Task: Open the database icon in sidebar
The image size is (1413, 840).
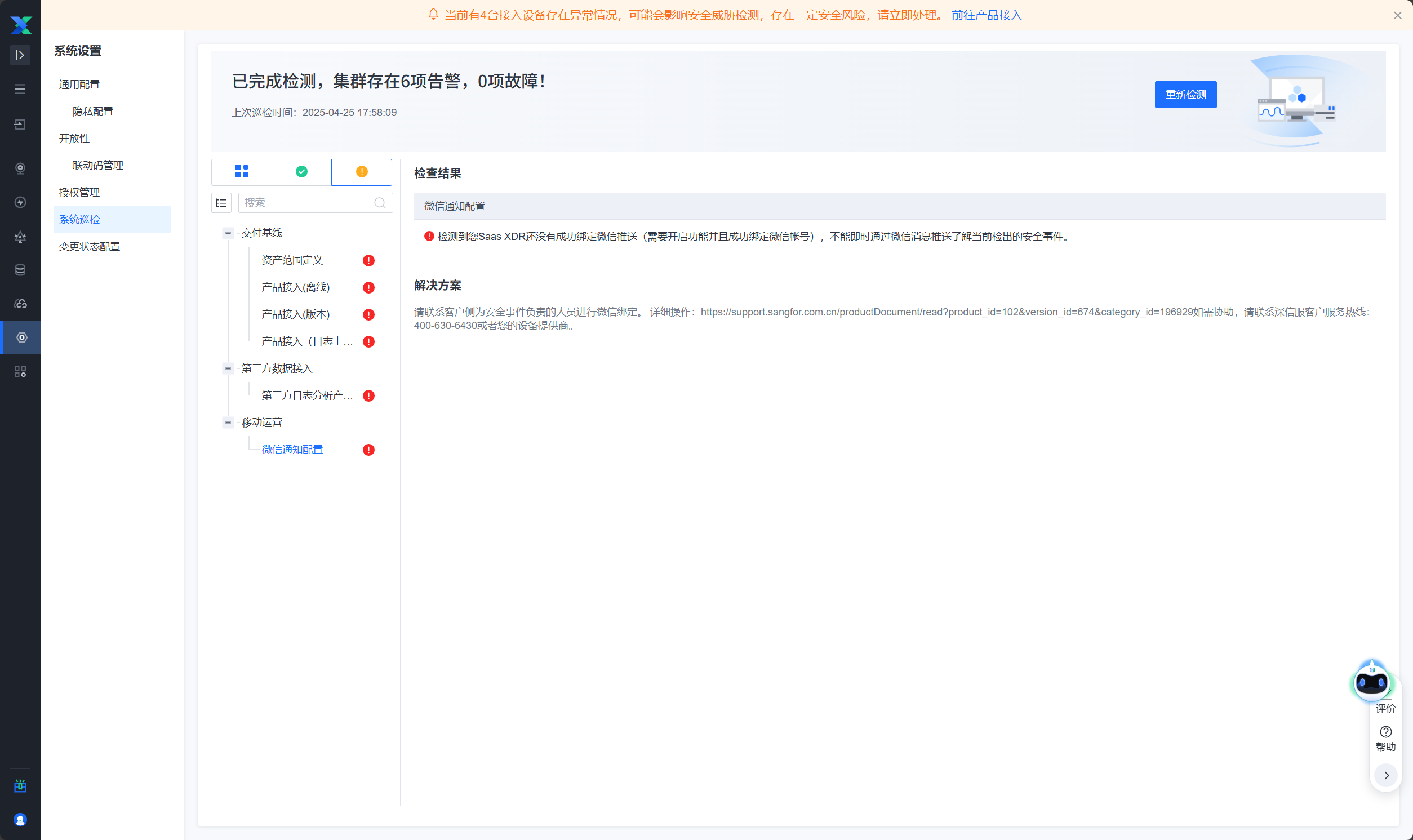Action: point(20,270)
